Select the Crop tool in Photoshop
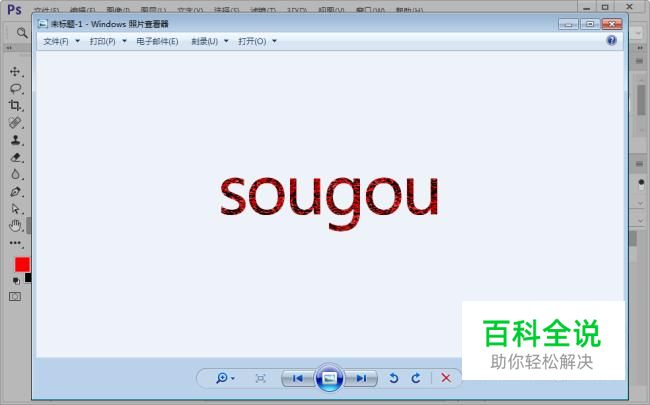This screenshot has width=650, height=405. 15,105
